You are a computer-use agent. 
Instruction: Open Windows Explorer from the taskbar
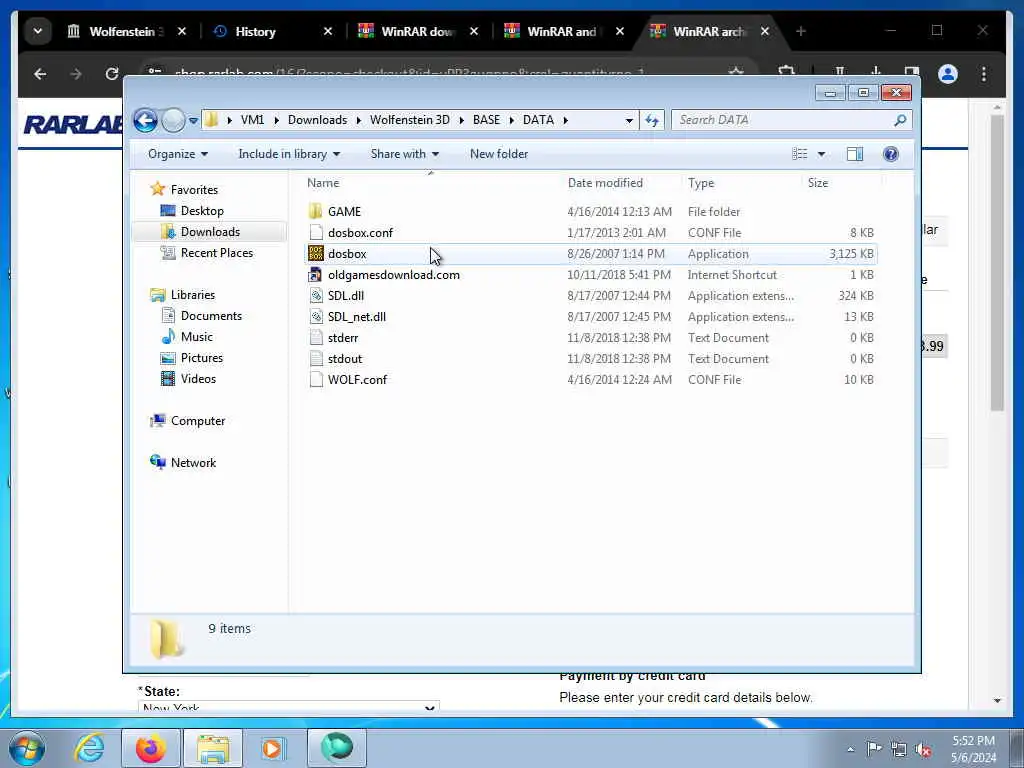[x=213, y=748]
